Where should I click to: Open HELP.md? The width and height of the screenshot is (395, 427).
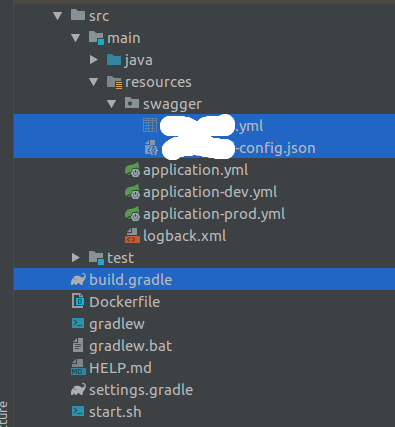pyautogui.click(x=120, y=368)
